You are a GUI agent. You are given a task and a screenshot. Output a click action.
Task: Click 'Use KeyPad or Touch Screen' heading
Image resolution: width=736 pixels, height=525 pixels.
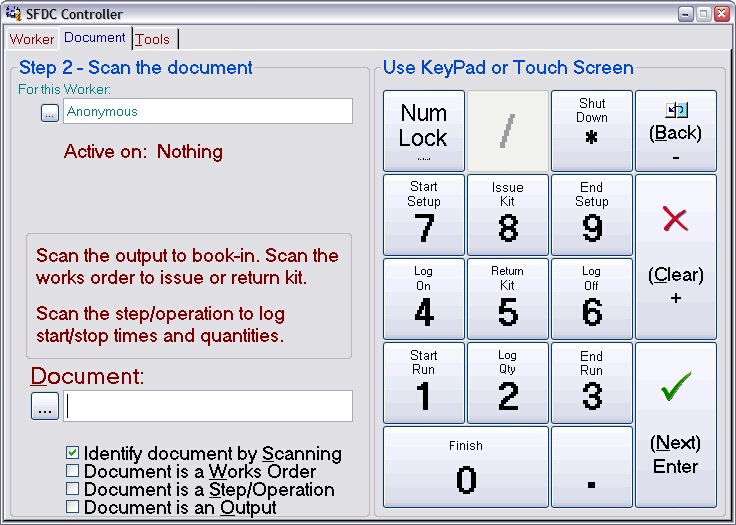pyautogui.click(x=508, y=68)
